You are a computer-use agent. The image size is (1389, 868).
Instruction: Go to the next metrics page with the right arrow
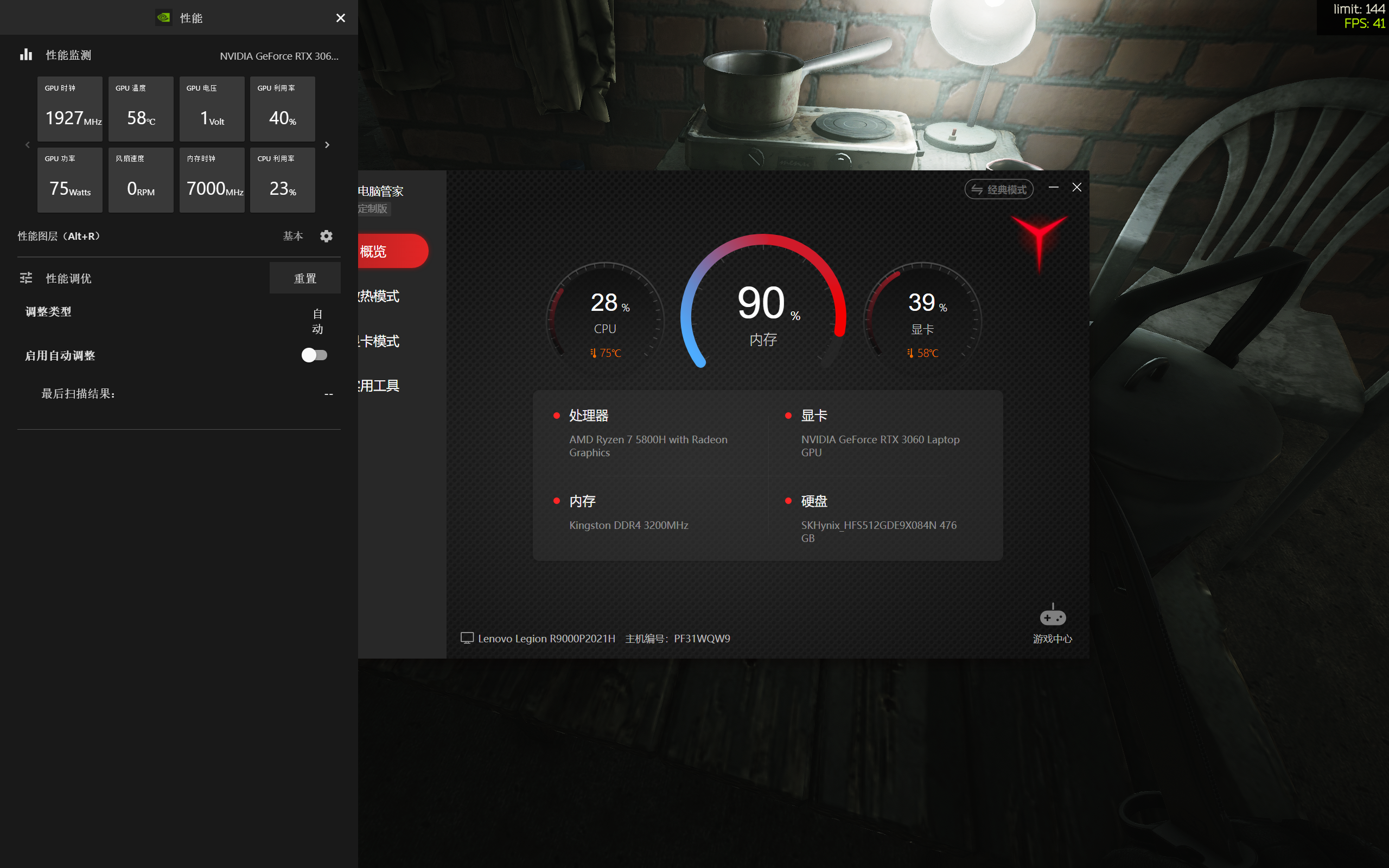click(x=327, y=145)
